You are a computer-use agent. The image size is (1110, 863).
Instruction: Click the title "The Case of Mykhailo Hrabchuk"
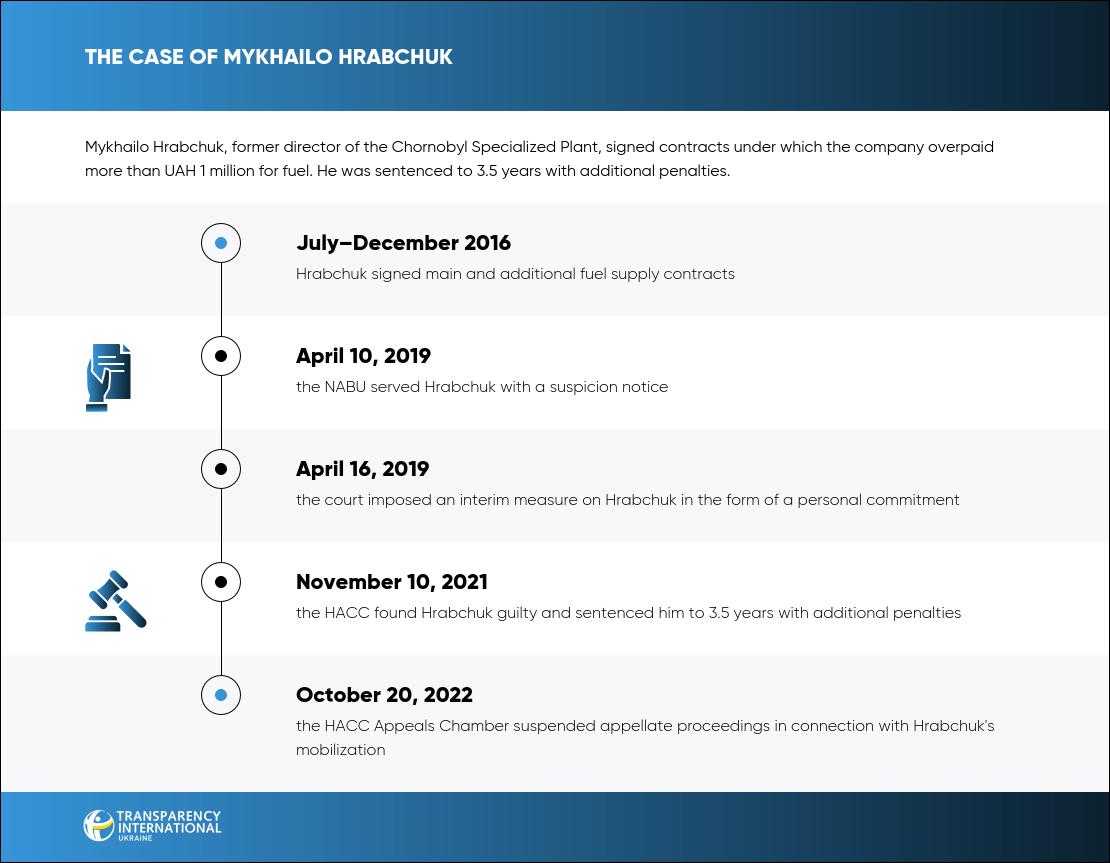point(268,57)
